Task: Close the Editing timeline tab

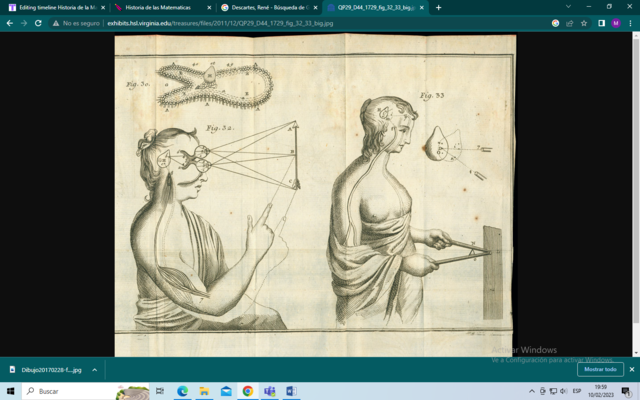Action: [x=103, y=7]
